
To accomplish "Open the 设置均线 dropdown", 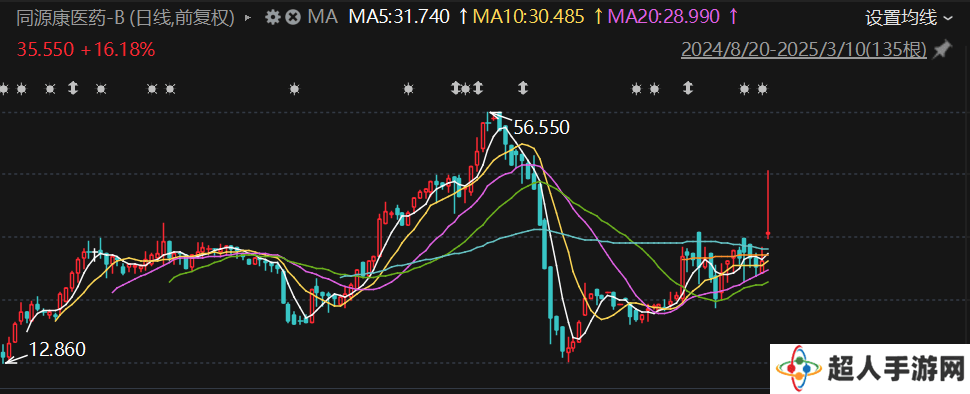I will (909, 18).
